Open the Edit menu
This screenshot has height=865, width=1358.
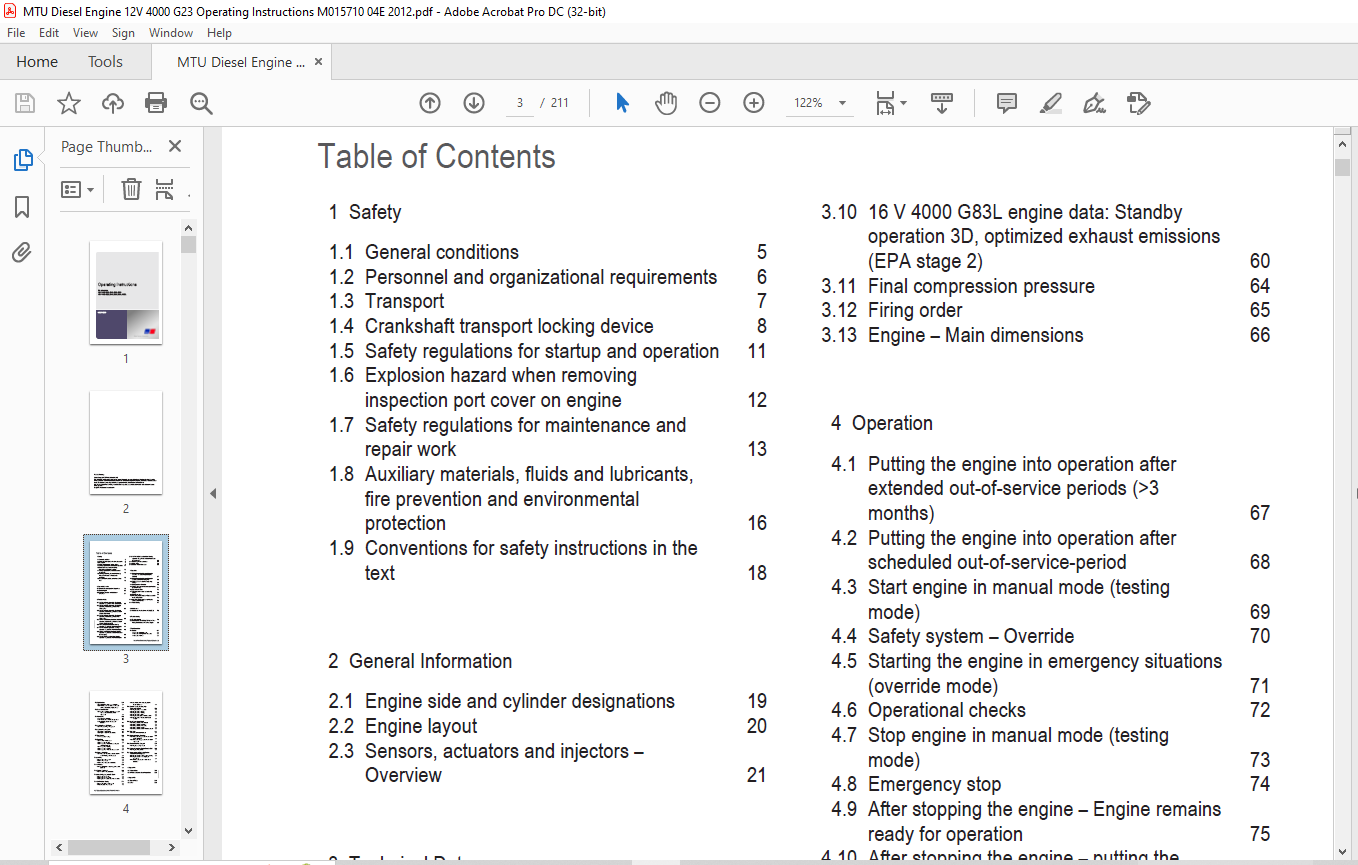[49, 33]
